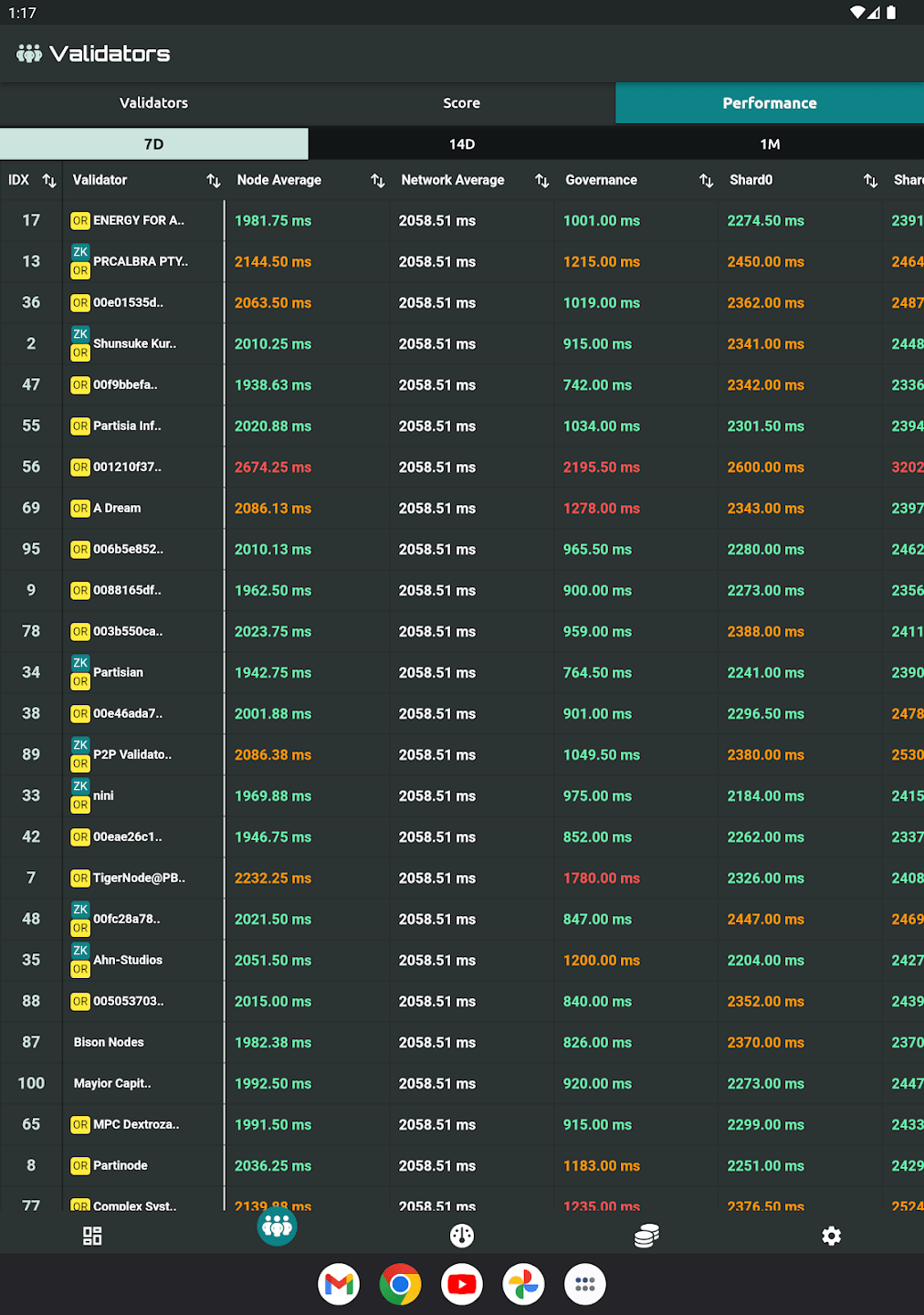Select the Validators people icon in bottom bar

coord(277,1227)
